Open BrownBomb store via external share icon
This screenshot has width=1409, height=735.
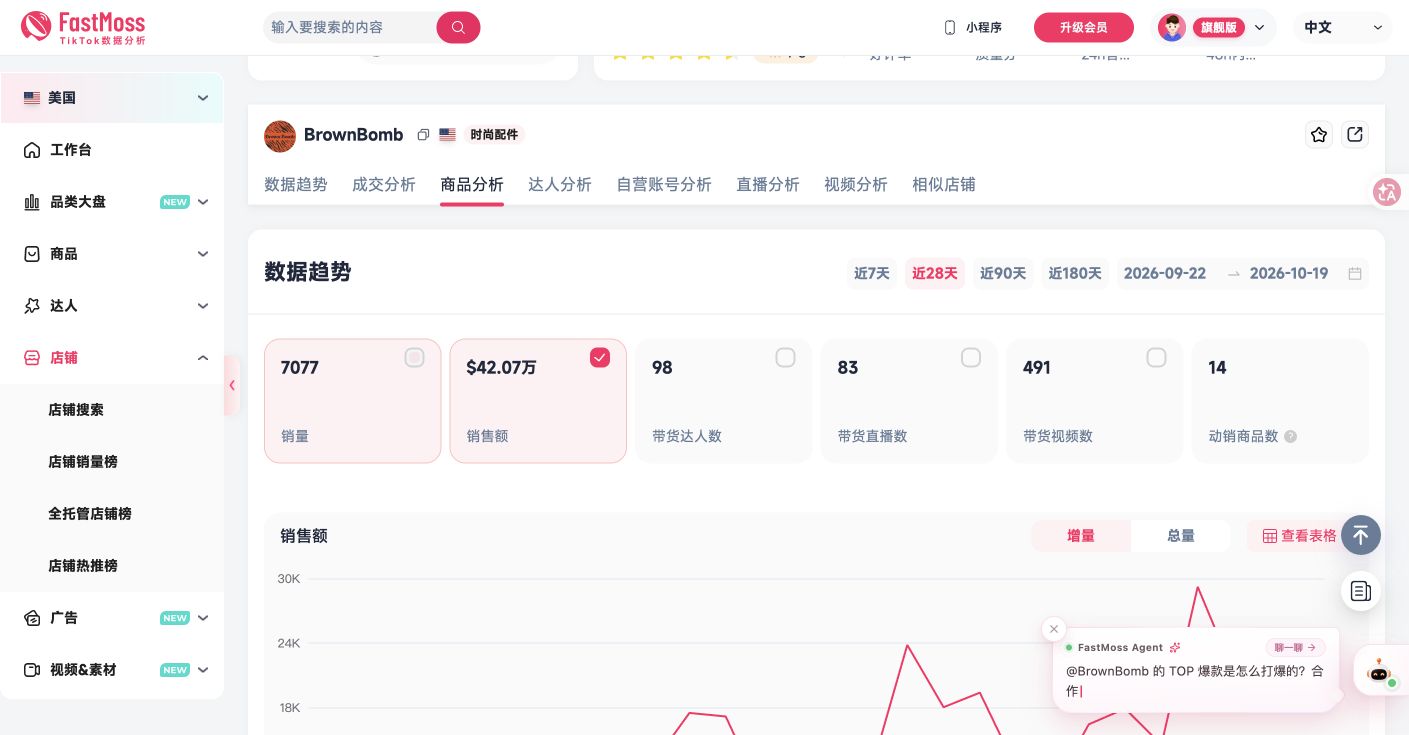coord(1355,135)
